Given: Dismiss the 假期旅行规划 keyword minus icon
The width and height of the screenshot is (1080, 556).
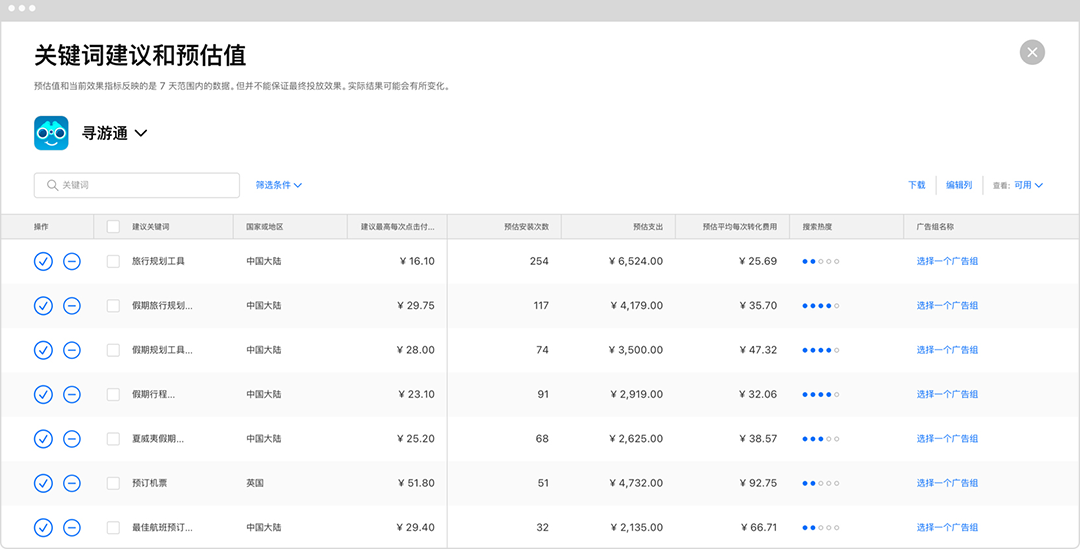Looking at the screenshot, I should pos(72,305).
